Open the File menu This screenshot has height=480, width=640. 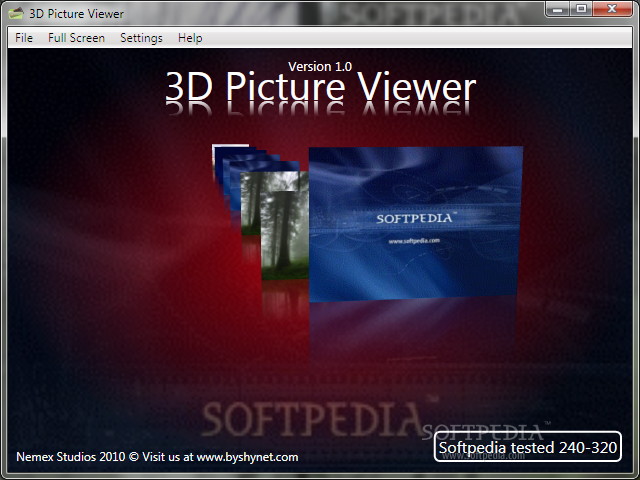pos(24,38)
